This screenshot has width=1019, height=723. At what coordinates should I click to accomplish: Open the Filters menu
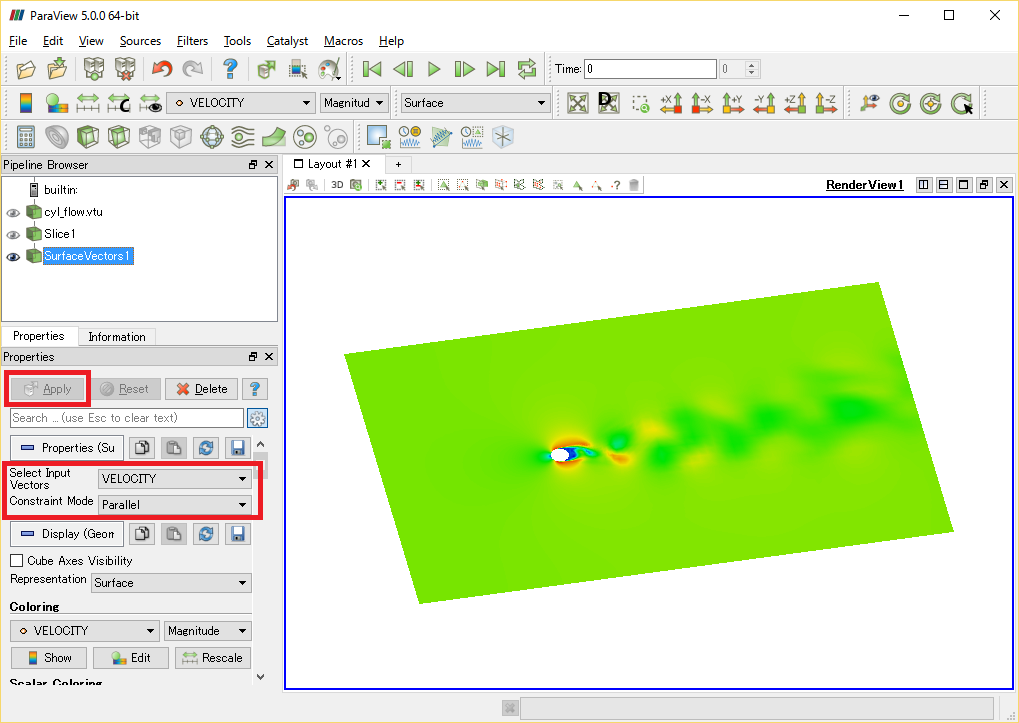pos(192,41)
